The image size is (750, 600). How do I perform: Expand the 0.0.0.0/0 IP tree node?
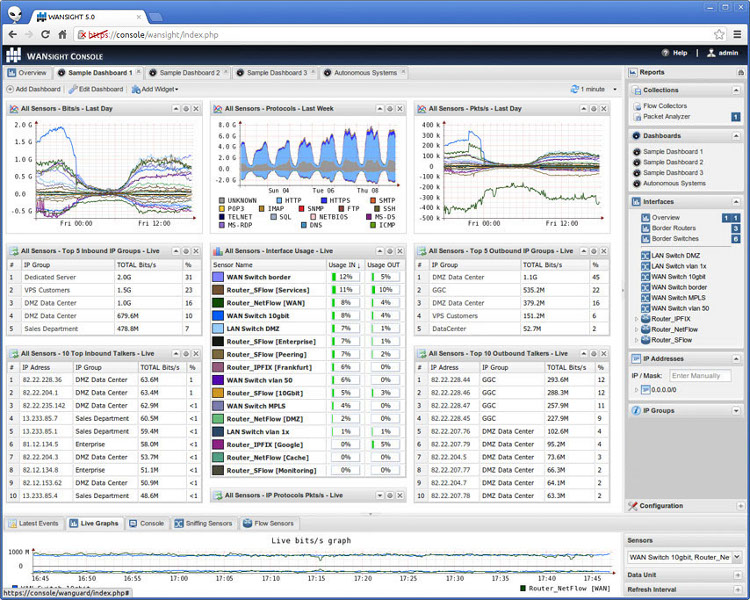(636, 390)
